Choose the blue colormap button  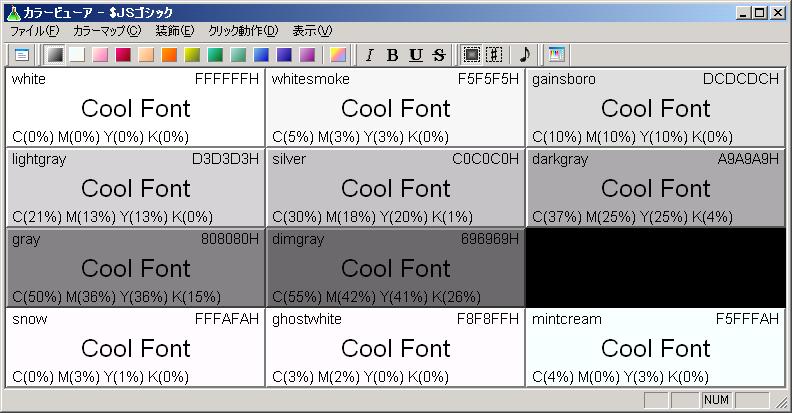click(261, 55)
